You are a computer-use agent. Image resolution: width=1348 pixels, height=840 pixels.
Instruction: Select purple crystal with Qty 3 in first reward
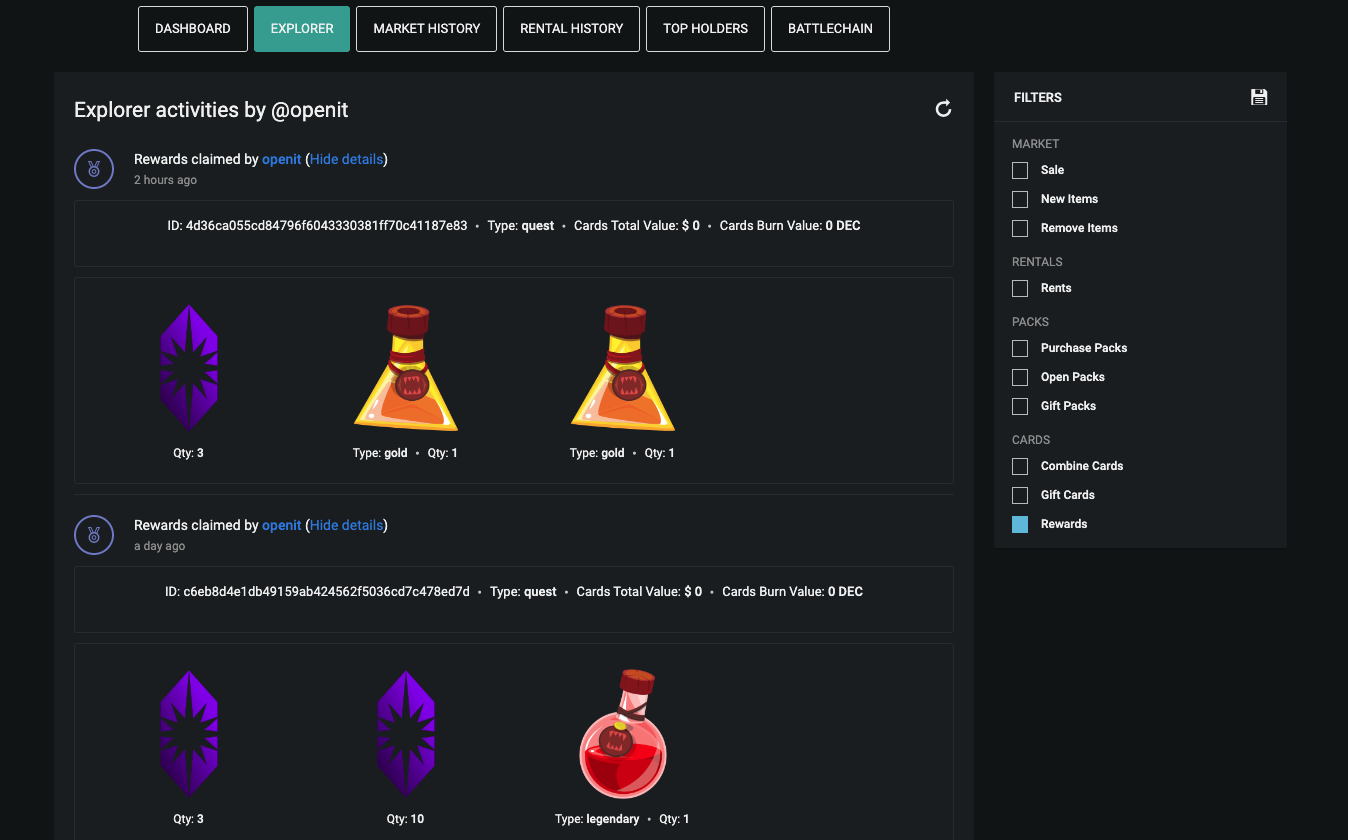(189, 368)
